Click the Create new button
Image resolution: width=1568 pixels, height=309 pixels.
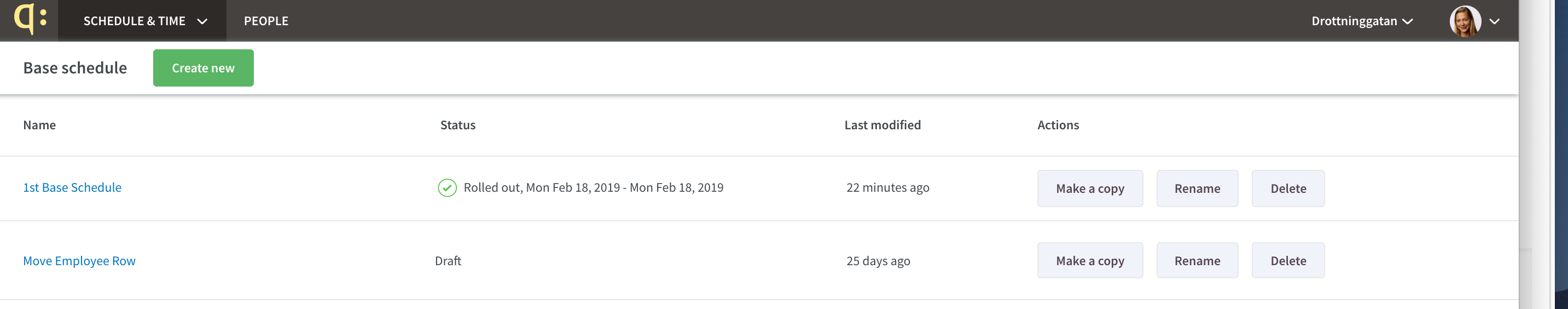[204, 68]
